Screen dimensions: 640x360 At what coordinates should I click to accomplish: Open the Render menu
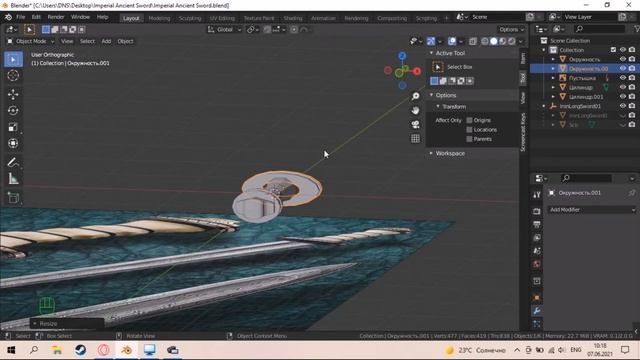(x=56, y=17)
